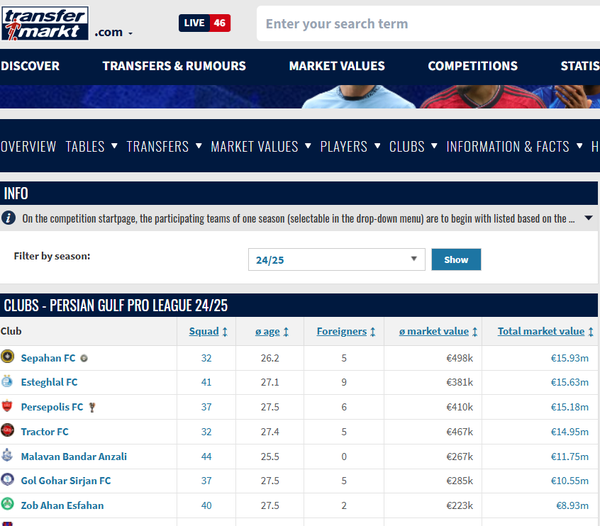Open the LIVE 46 matches badge

pyautogui.click(x=204, y=23)
